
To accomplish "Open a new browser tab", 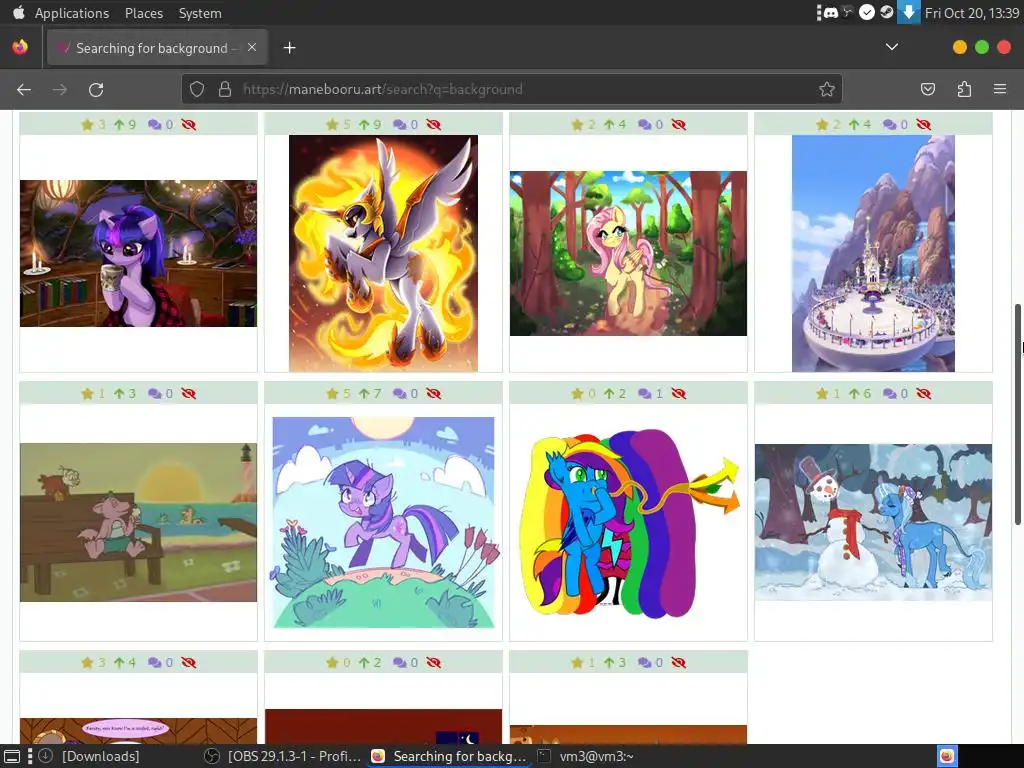I will pyautogui.click(x=289, y=48).
